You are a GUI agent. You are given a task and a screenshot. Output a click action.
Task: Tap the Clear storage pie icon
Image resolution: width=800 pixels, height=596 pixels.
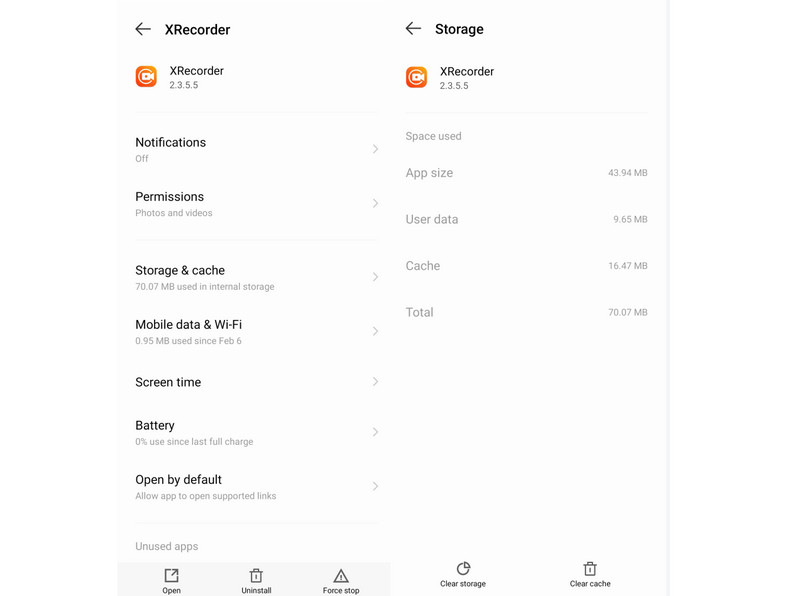click(462, 570)
